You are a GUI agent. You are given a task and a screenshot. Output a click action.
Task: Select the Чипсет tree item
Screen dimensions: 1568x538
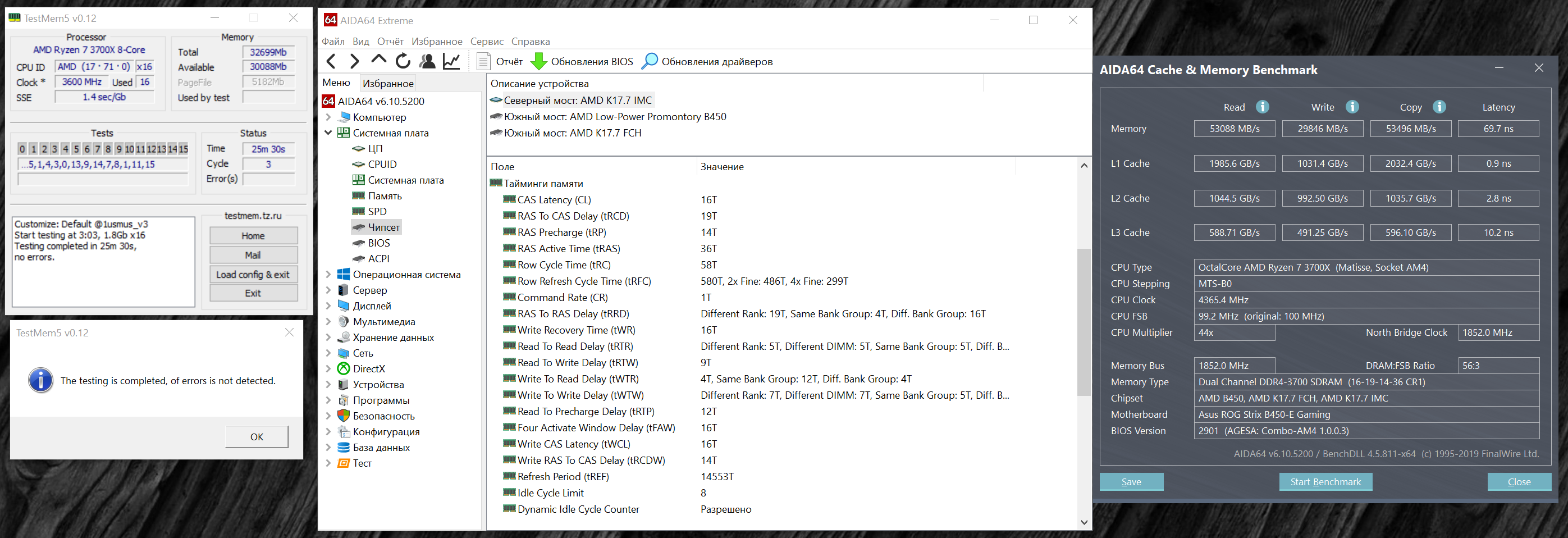[383, 227]
